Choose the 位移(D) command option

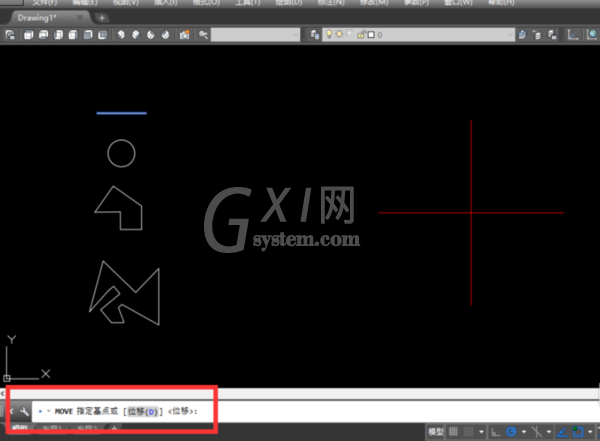142,412
